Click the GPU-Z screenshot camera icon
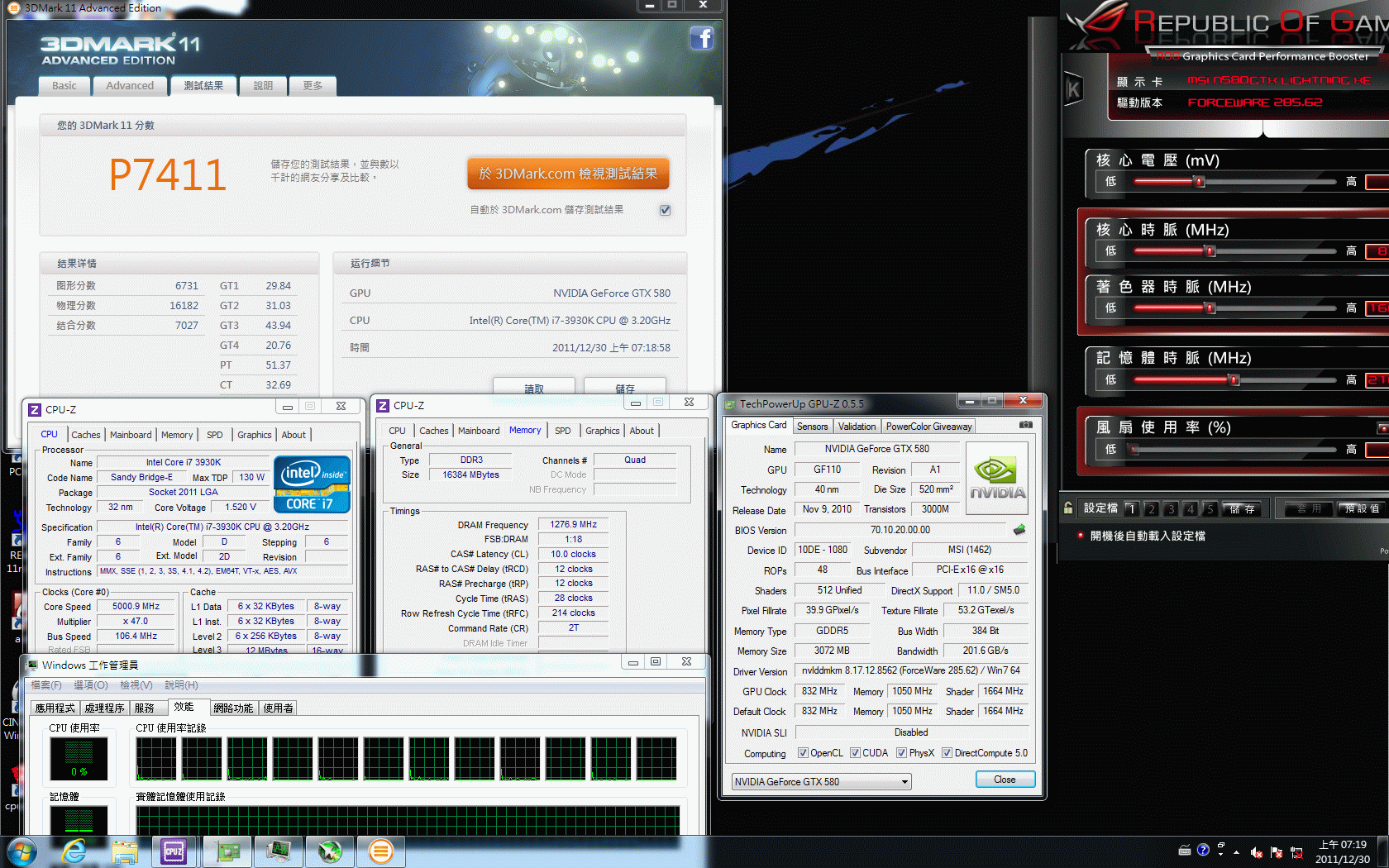The width and height of the screenshot is (1389, 868). click(x=1025, y=425)
